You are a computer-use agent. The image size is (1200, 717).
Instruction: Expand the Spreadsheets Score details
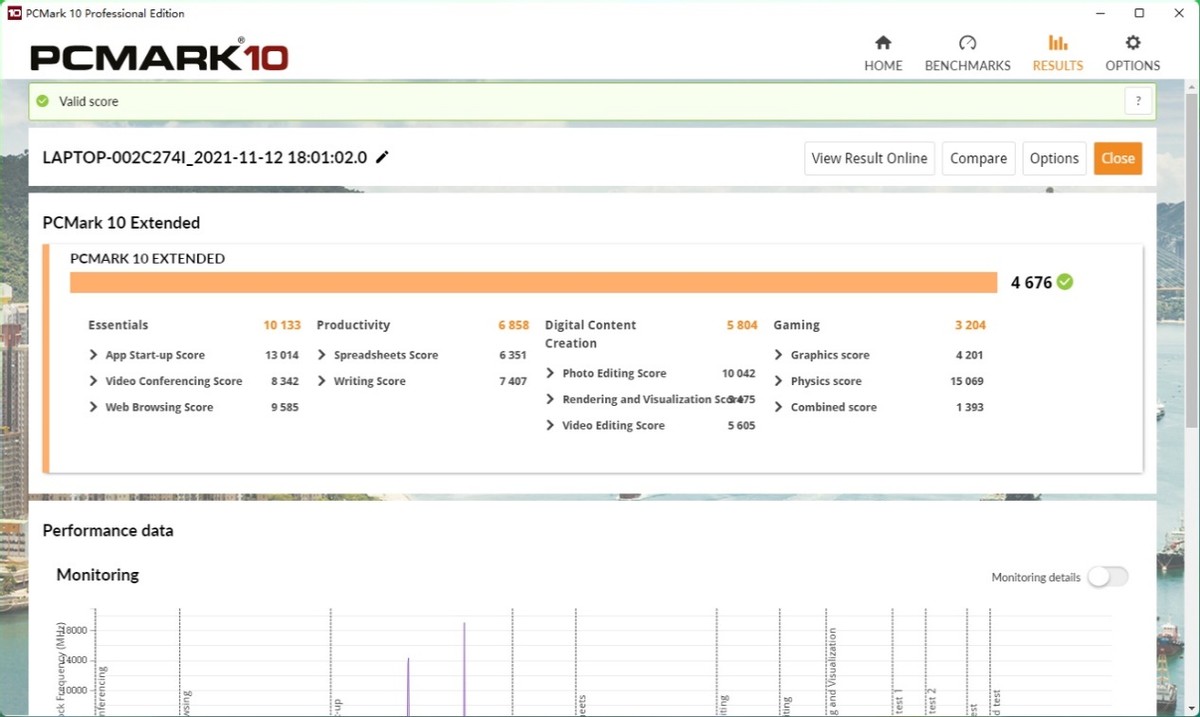click(x=322, y=355)
